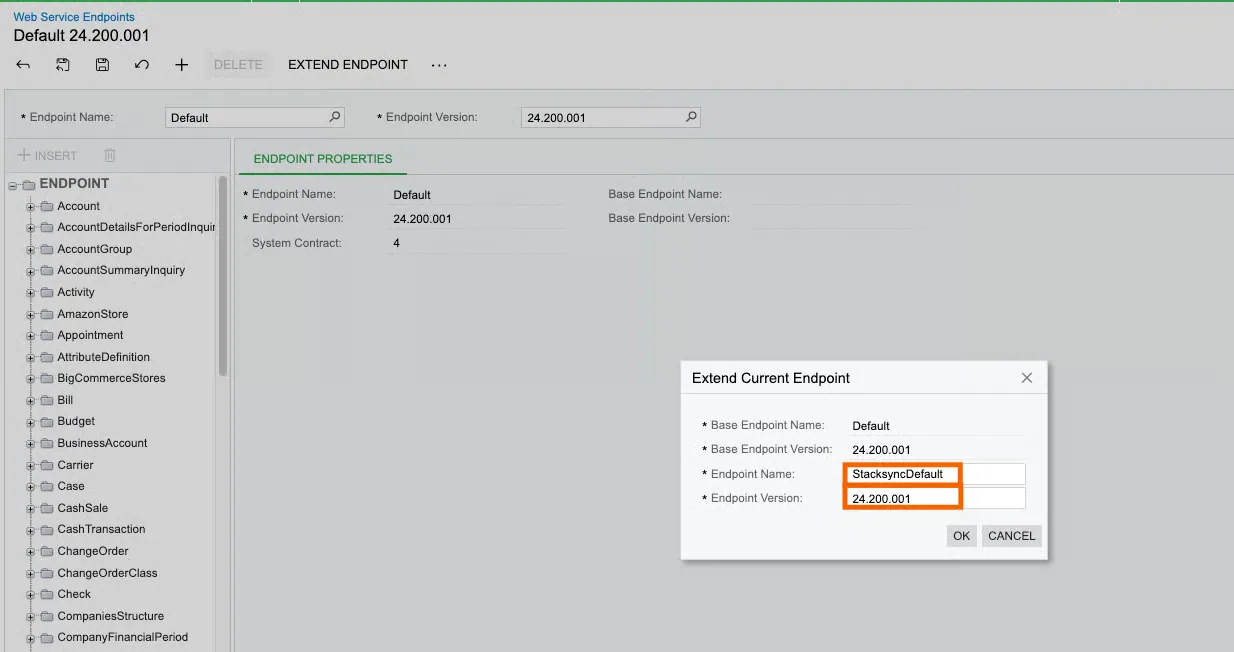Open the Web Service Endpoints breadcrumb link
Screen dimensions: 1234x652
point(74,17)
